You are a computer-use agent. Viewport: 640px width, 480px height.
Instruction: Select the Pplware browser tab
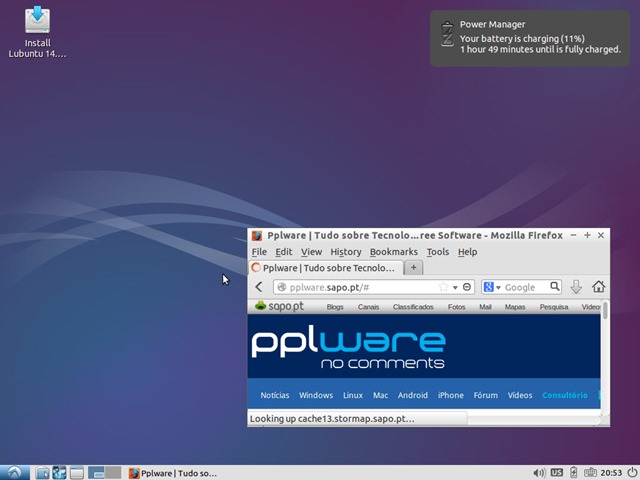[326, 268]
